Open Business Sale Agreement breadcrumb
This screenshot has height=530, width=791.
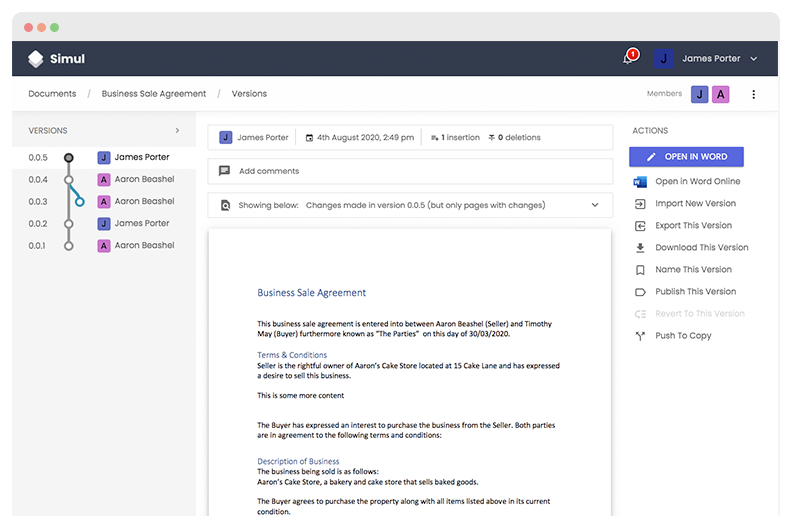[x=154, y=94]
